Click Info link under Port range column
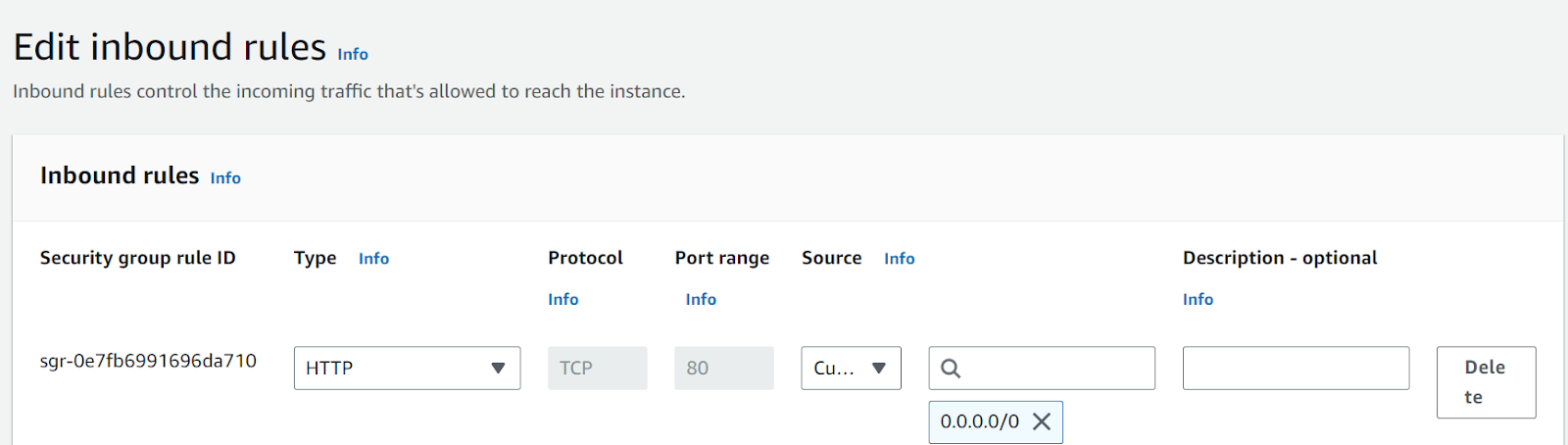1568x445 pixels. [701, 300]
